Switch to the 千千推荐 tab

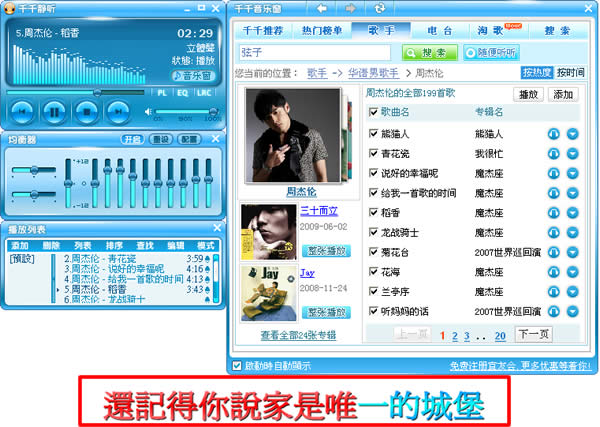[x=263, y=31]
